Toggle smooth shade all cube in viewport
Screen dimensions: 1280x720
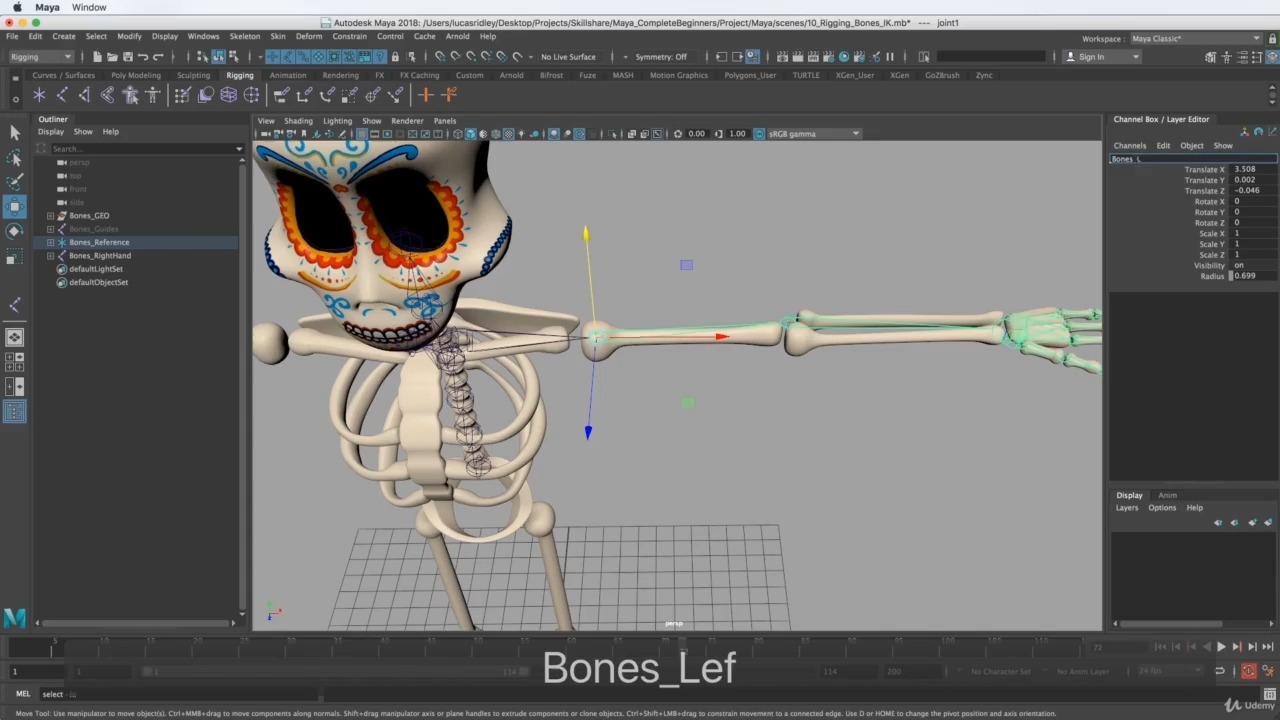click(470, 133)
